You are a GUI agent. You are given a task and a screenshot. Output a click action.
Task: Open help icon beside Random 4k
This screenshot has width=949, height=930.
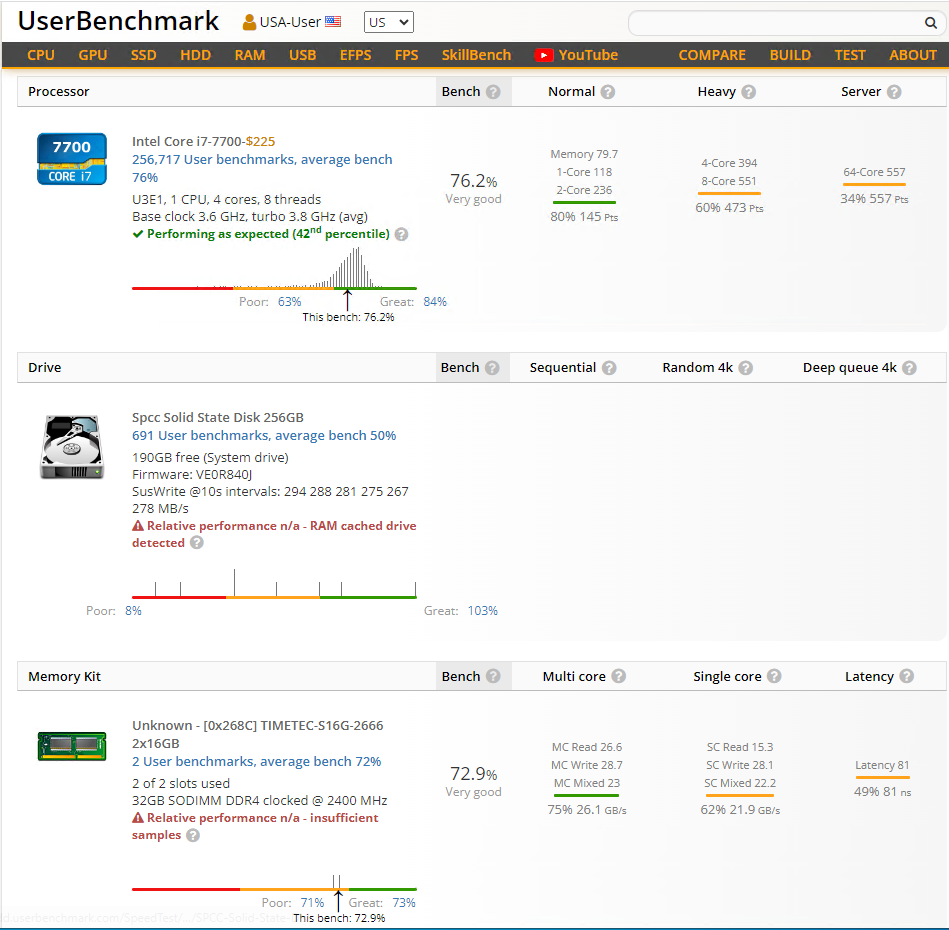coord(746,368)
